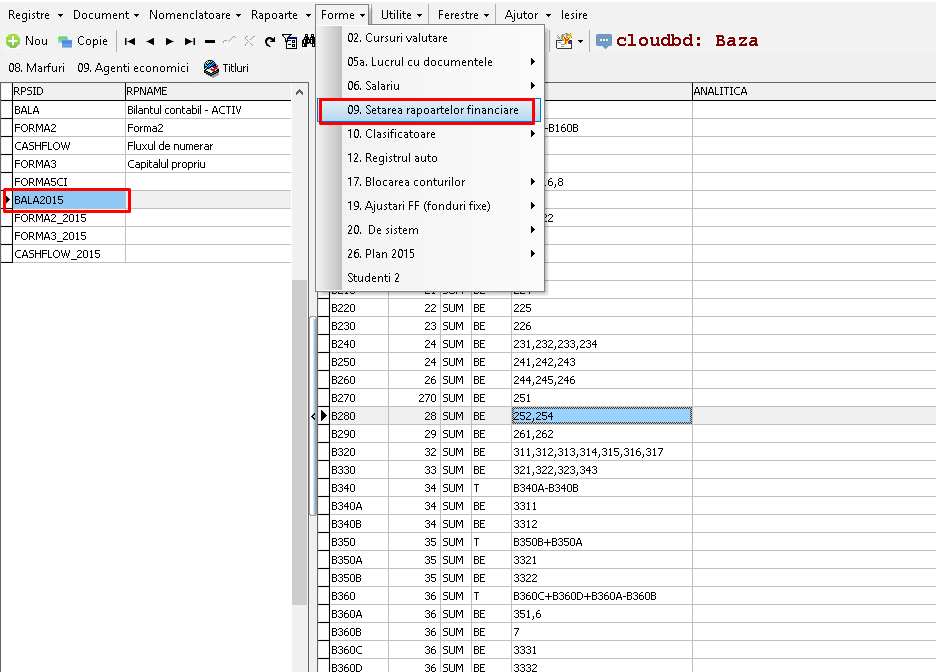The height and width of the screenshot is (672, 936).
Task: Open the 08. Marfuri shortcut
Action: pos(36,68)
